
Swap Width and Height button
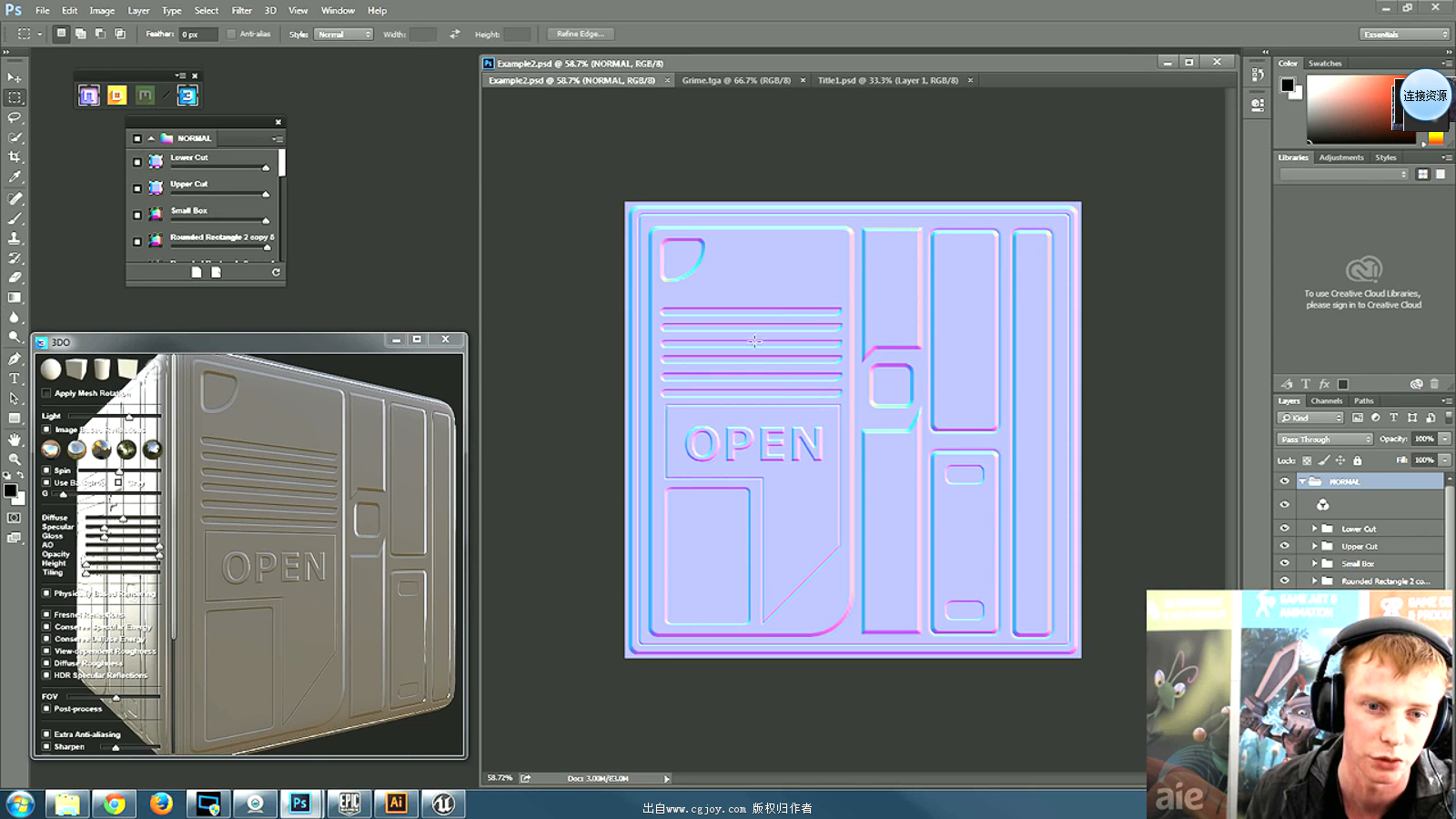point(454,34)
